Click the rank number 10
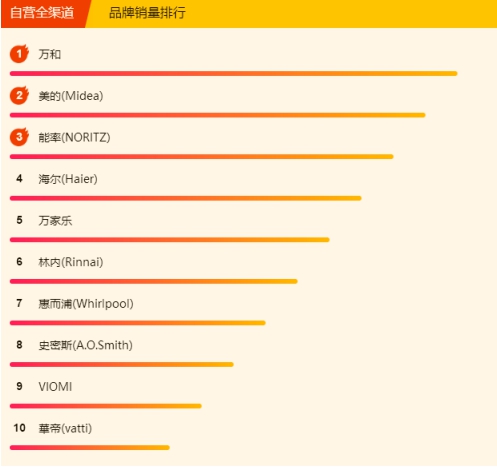The image size is (497, 467). click(19, 428)
